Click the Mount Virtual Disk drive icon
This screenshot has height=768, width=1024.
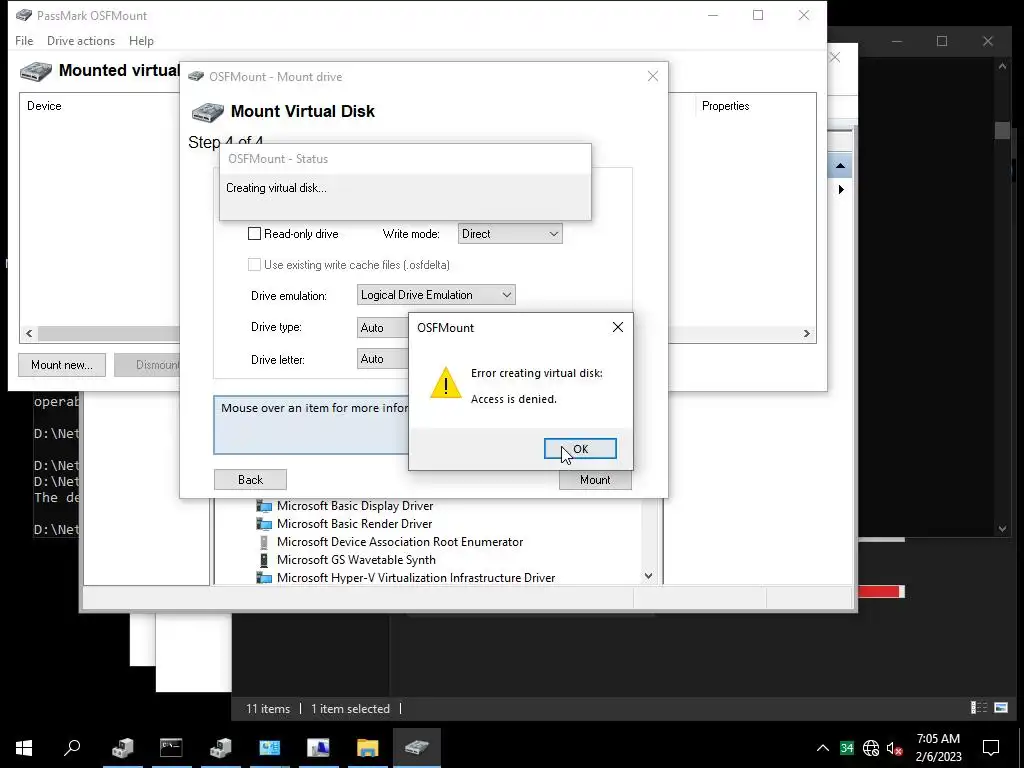[208, 112]
